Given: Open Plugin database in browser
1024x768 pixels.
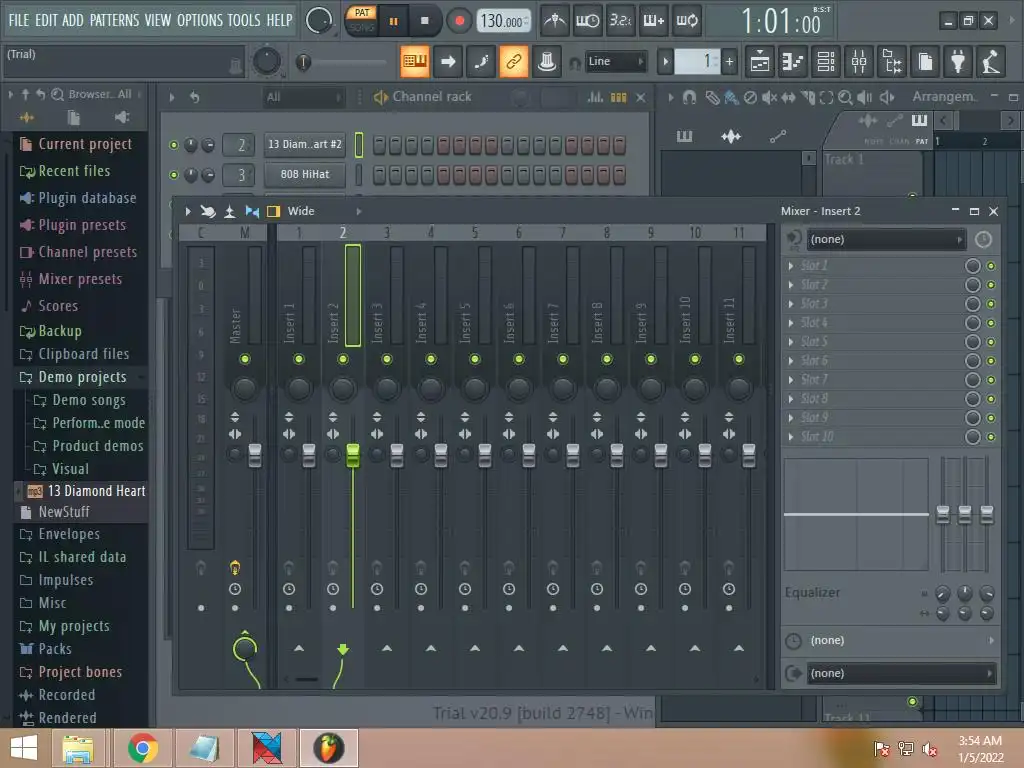Looking at the screenshot, I should (x=87, y=198).
